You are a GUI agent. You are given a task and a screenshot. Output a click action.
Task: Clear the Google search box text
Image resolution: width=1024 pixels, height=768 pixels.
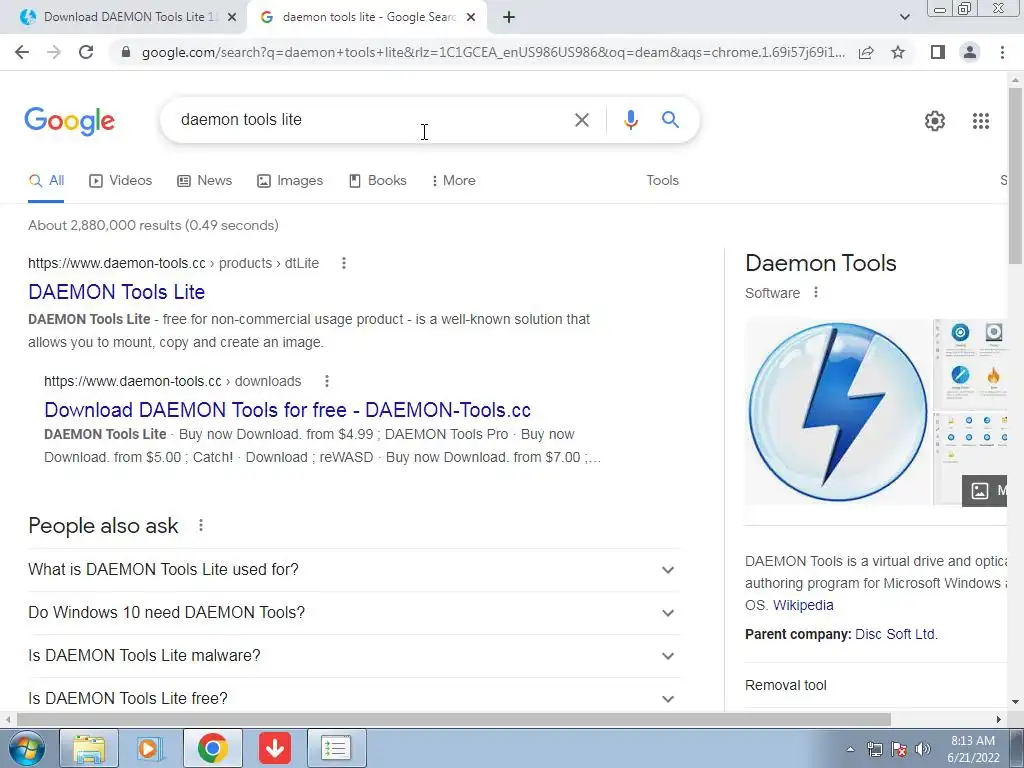tap(581, 120)
